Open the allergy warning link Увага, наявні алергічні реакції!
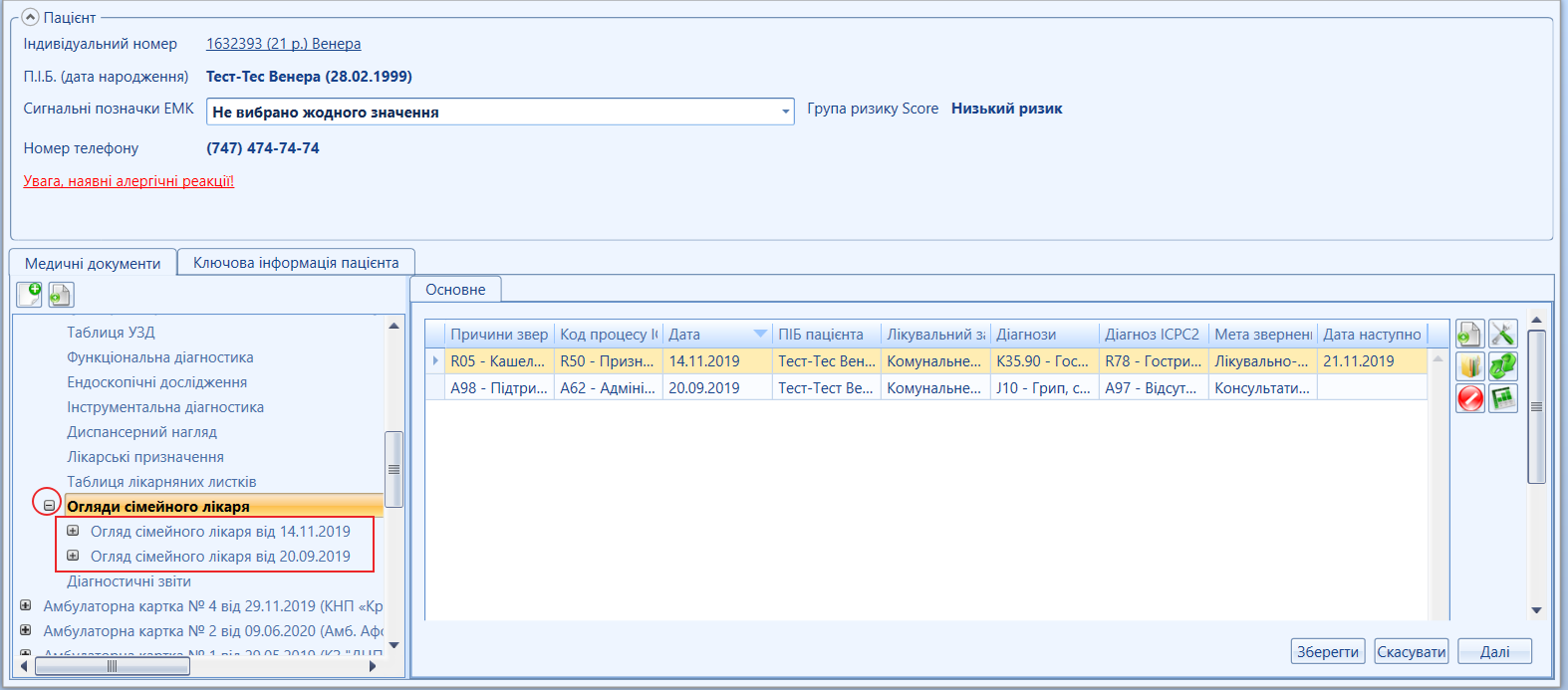Viewport: 1568px width, 690px height. [129, 181]
